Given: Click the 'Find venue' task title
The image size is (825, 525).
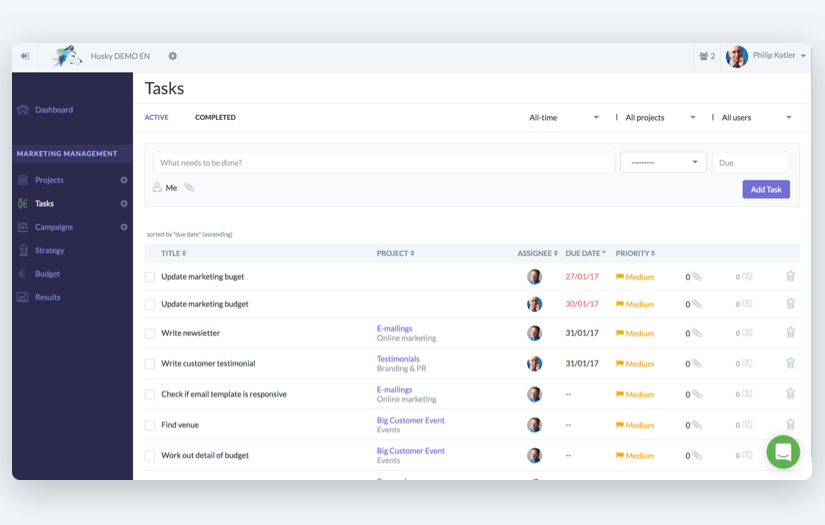Looking at the screenshot, I should (x=180, y=425).
